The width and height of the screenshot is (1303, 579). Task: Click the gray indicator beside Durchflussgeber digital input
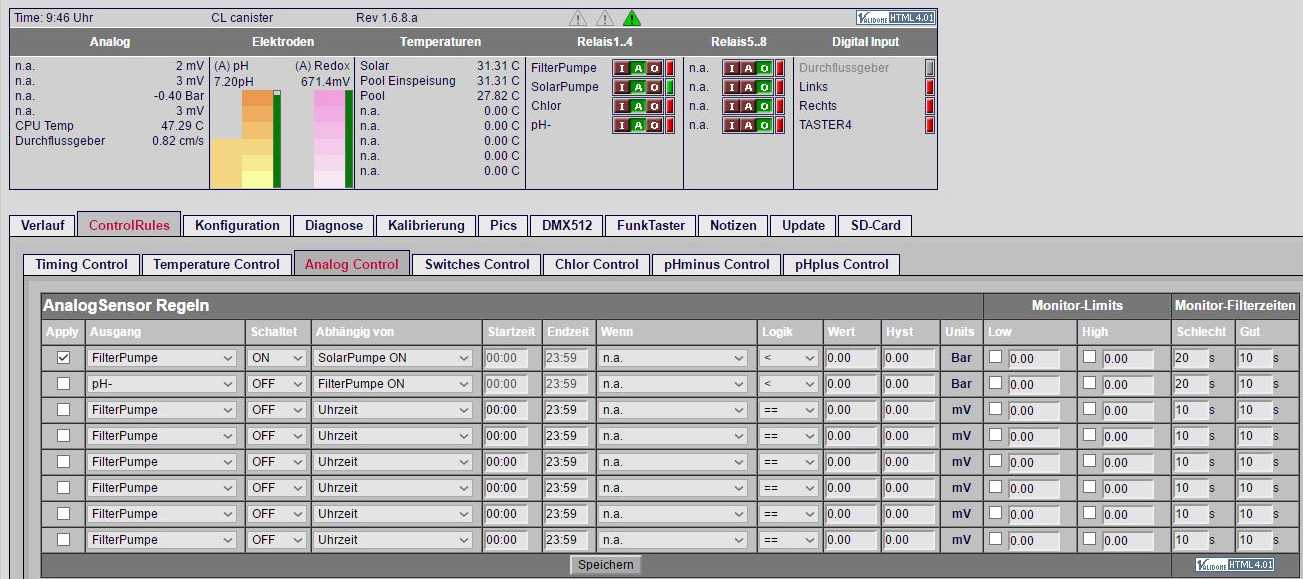pyautogui.click(x=930, y=68)
